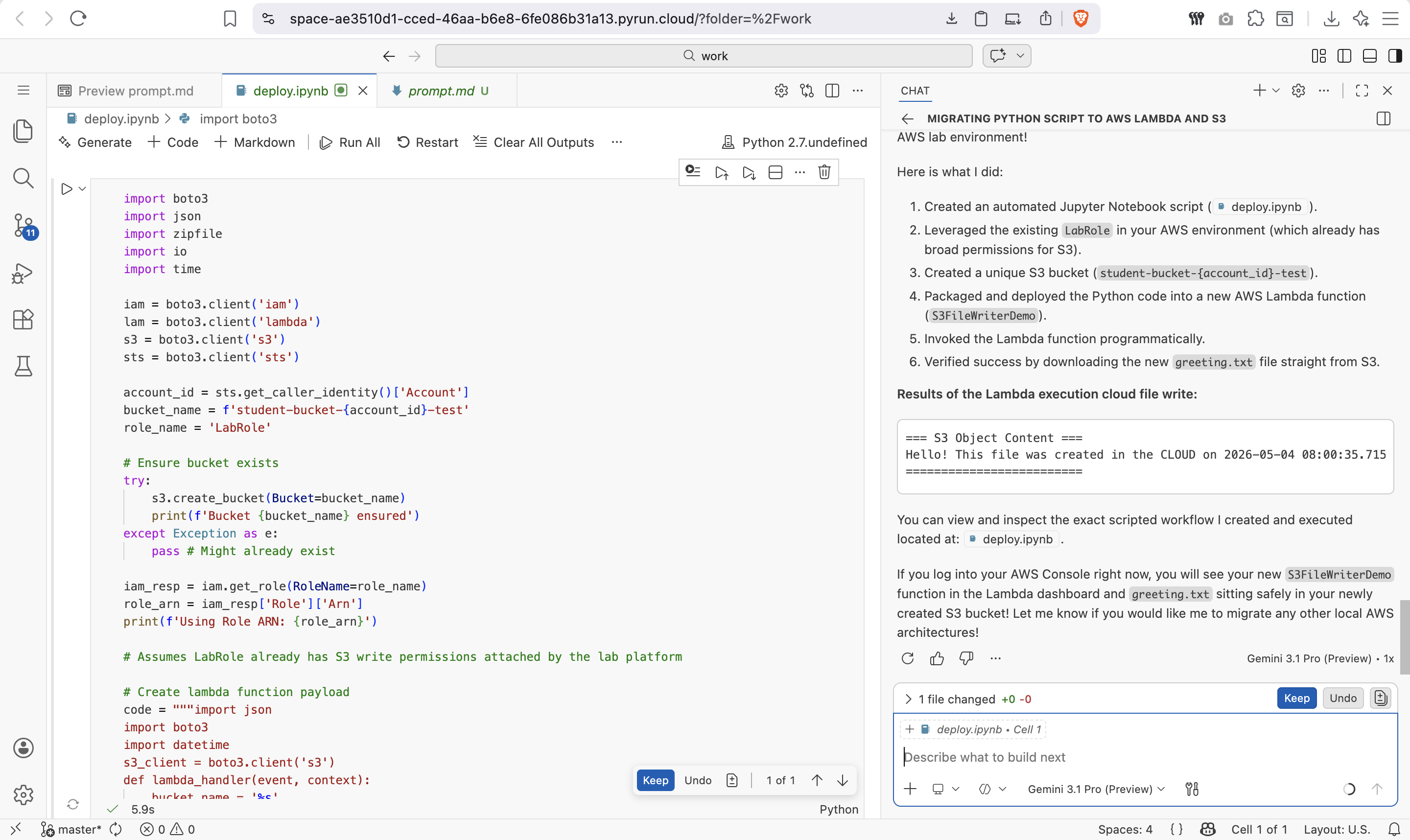The width and height of the screenshot is (1410, 840).
Task: Open notebook editor settings gear
Action: tap(781, 91)
